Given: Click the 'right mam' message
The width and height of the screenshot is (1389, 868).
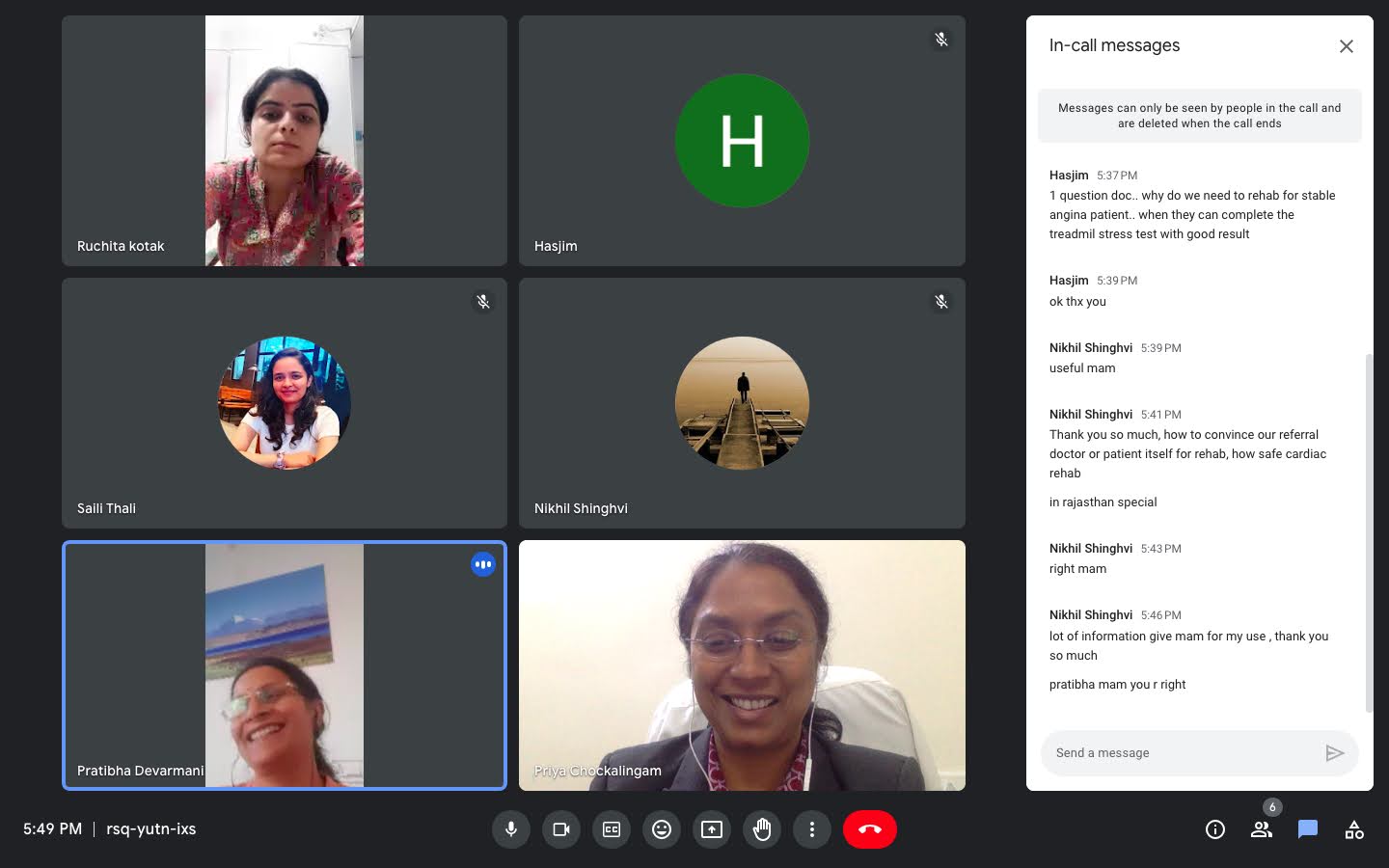Looking at the screenshot, I should pos(1077,569).
